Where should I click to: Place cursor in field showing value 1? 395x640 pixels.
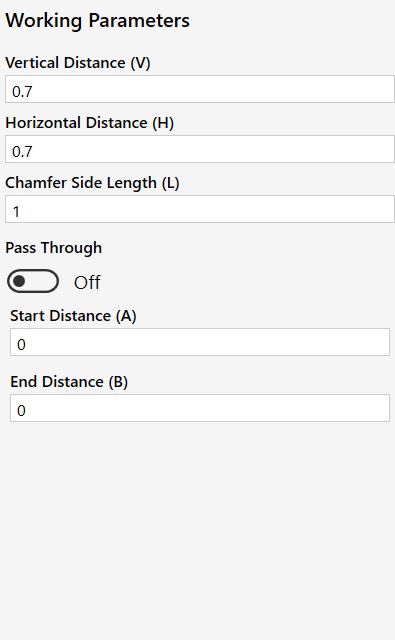coord(200,209)
